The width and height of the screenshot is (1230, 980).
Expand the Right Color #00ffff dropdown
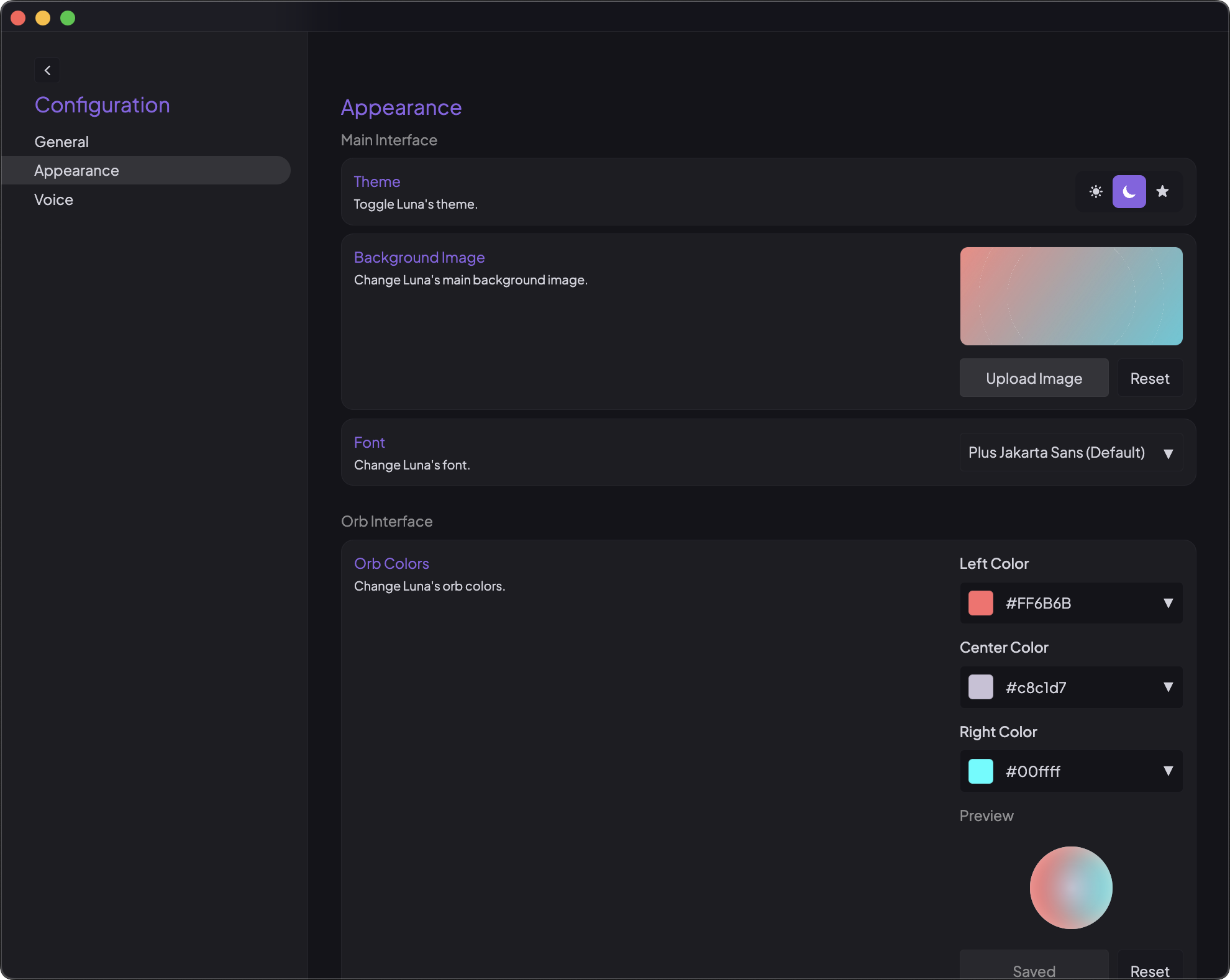tap(1168, 771)
